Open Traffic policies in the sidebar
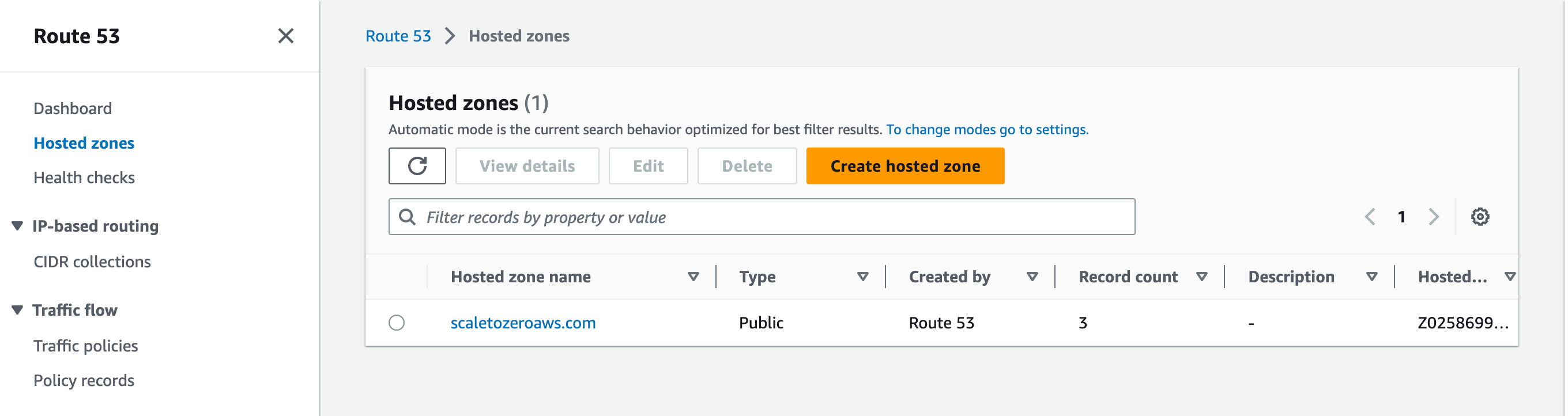 (x=86, y=346)
